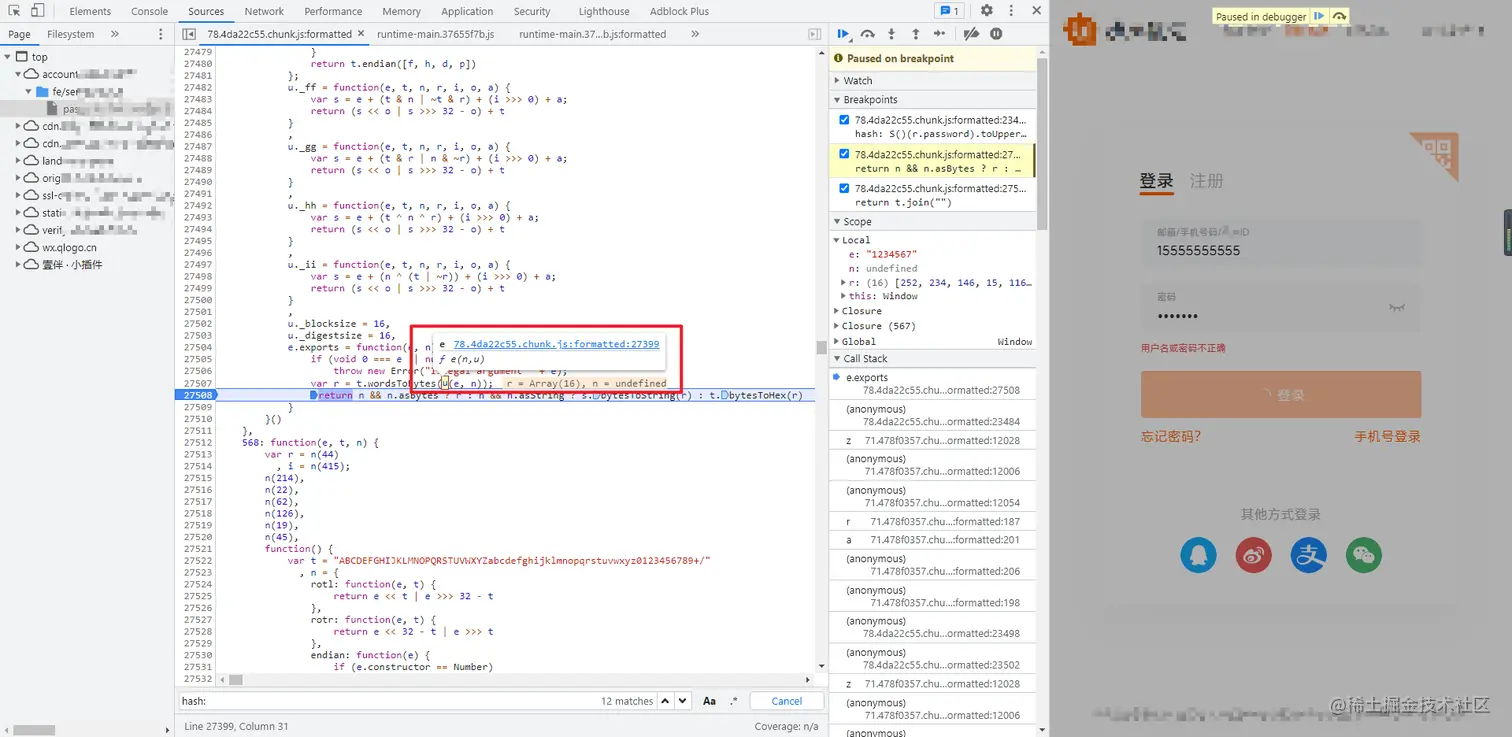The width and height of the screenshot is (1512, 737).
Task: Click the debugger sidebar vertical scrollbar
Action: coord(1043,145)
